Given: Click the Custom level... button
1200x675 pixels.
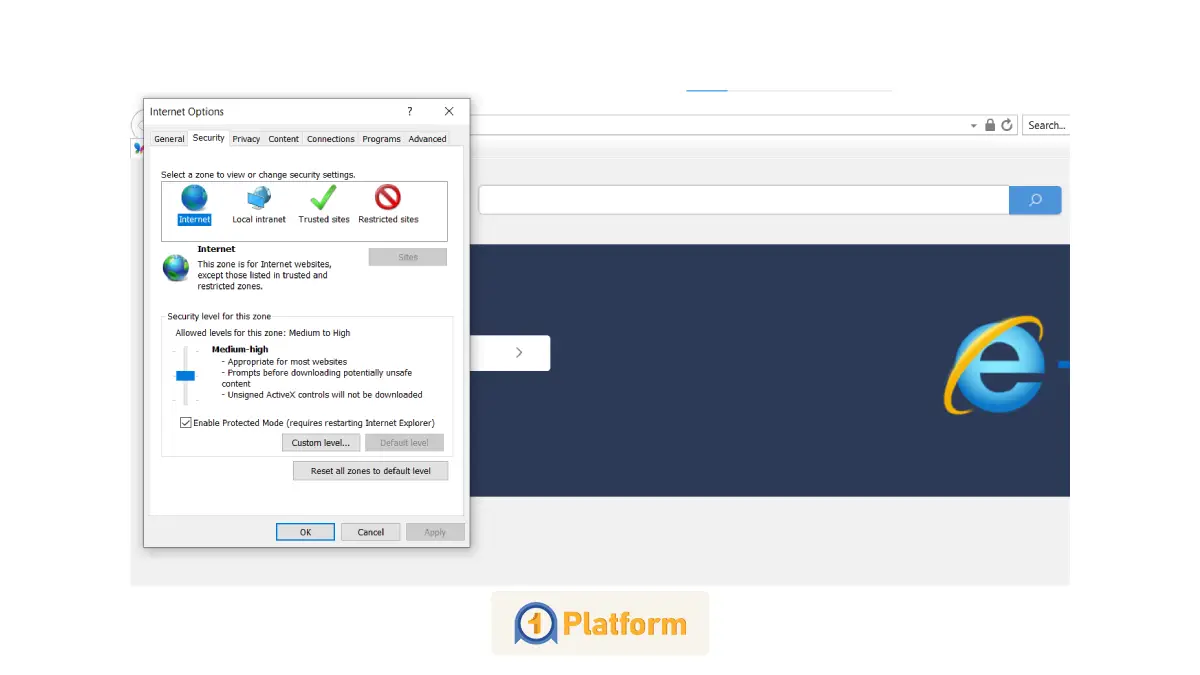Looking at the screenshot, I should 321,443.
